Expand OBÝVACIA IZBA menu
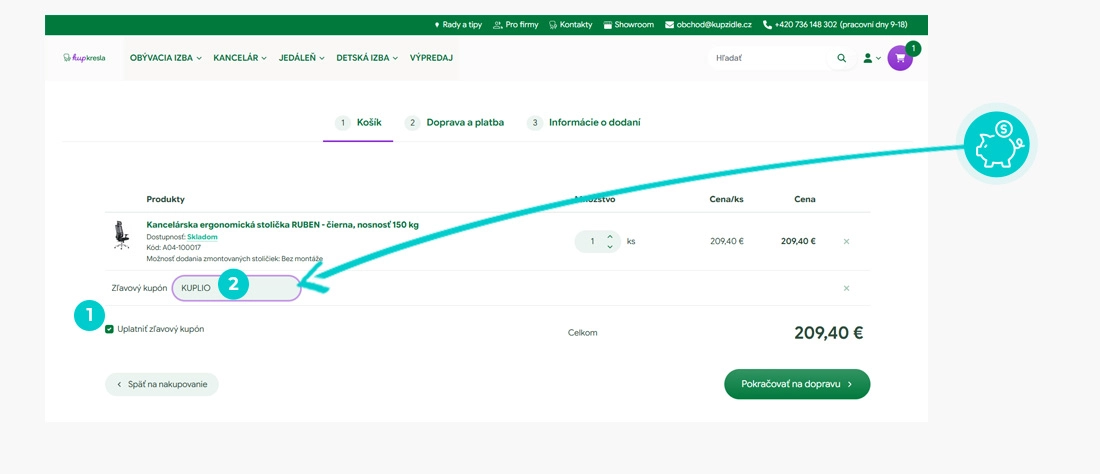Image resolution: width=1100 pixels, height=474 pixels. (166, 58)
